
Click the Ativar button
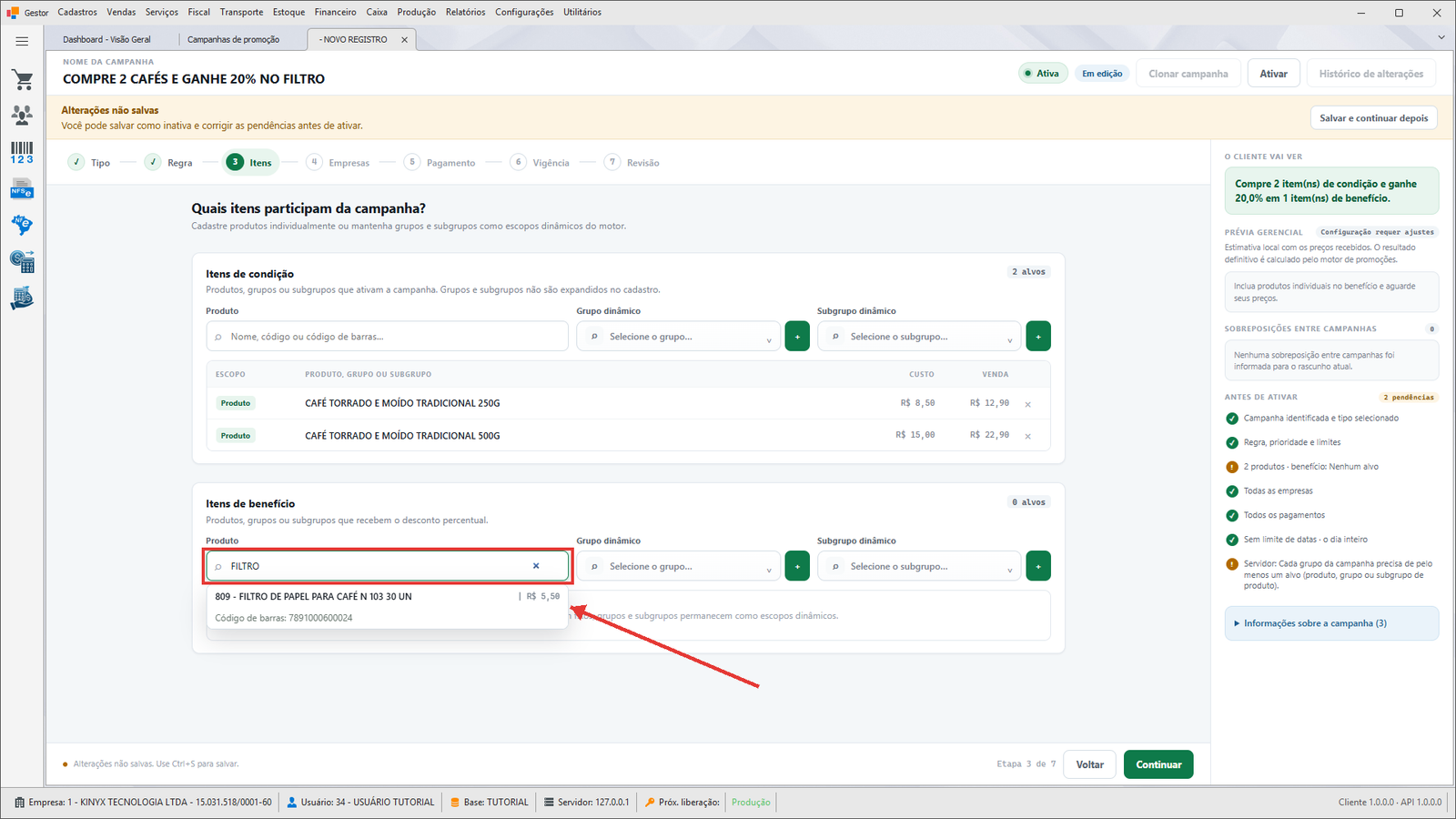(x=1274, y=74)
